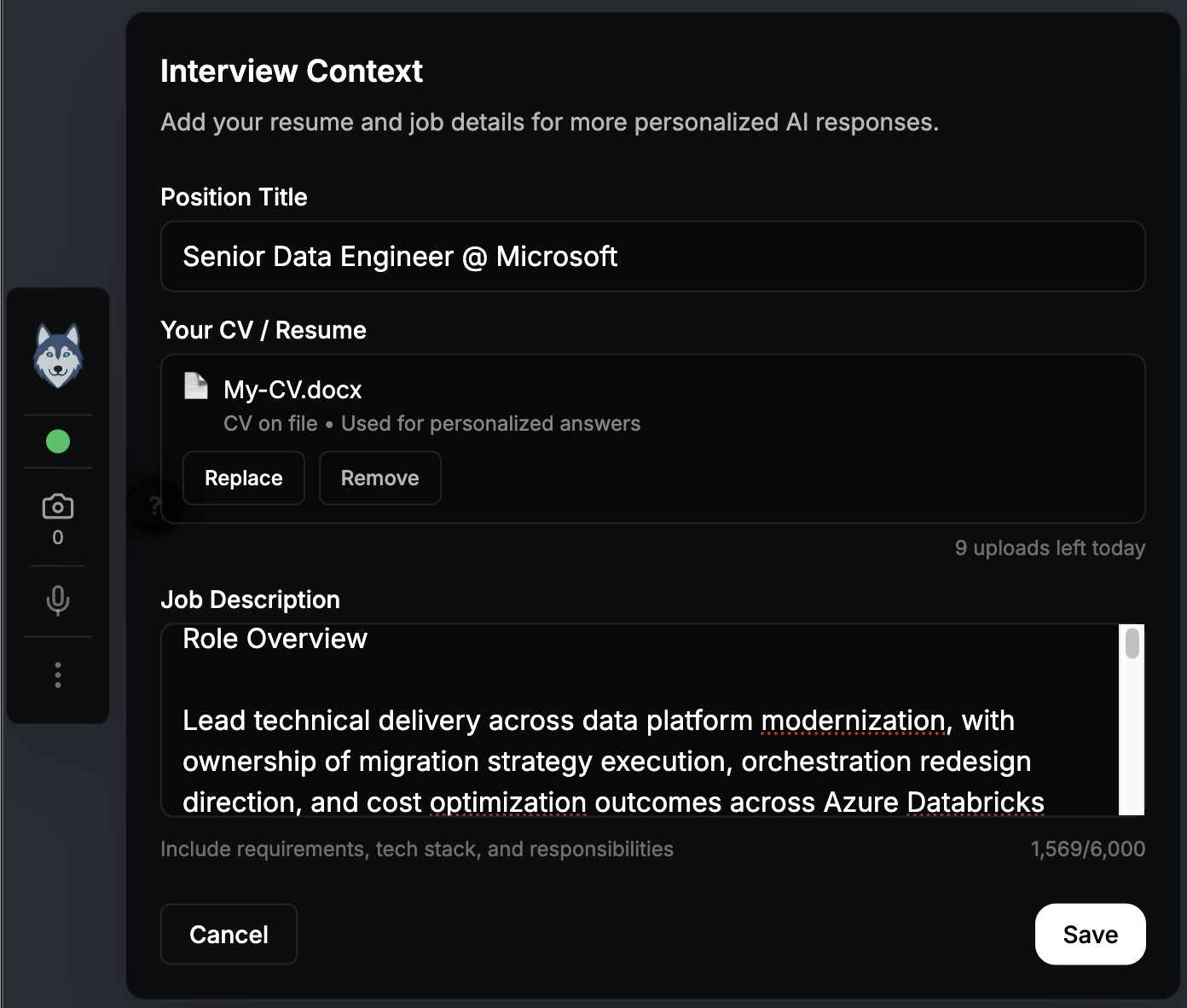Click the 'Job Description' label

[250, 600]
